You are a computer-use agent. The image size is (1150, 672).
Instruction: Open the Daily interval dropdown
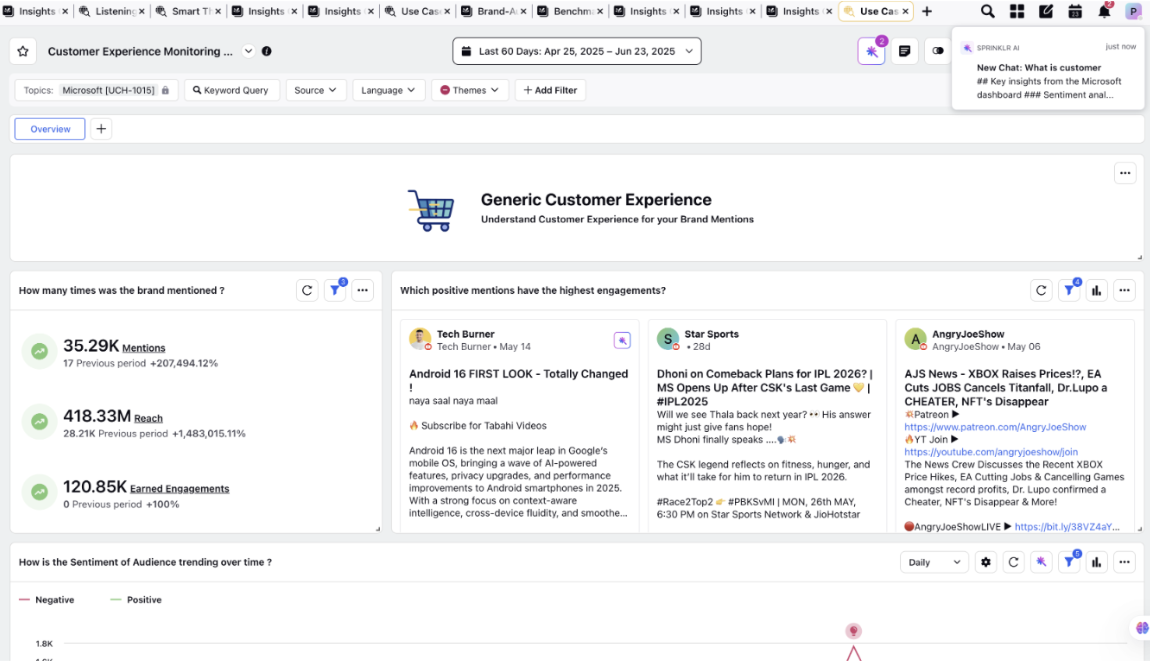tap(934, 562)
